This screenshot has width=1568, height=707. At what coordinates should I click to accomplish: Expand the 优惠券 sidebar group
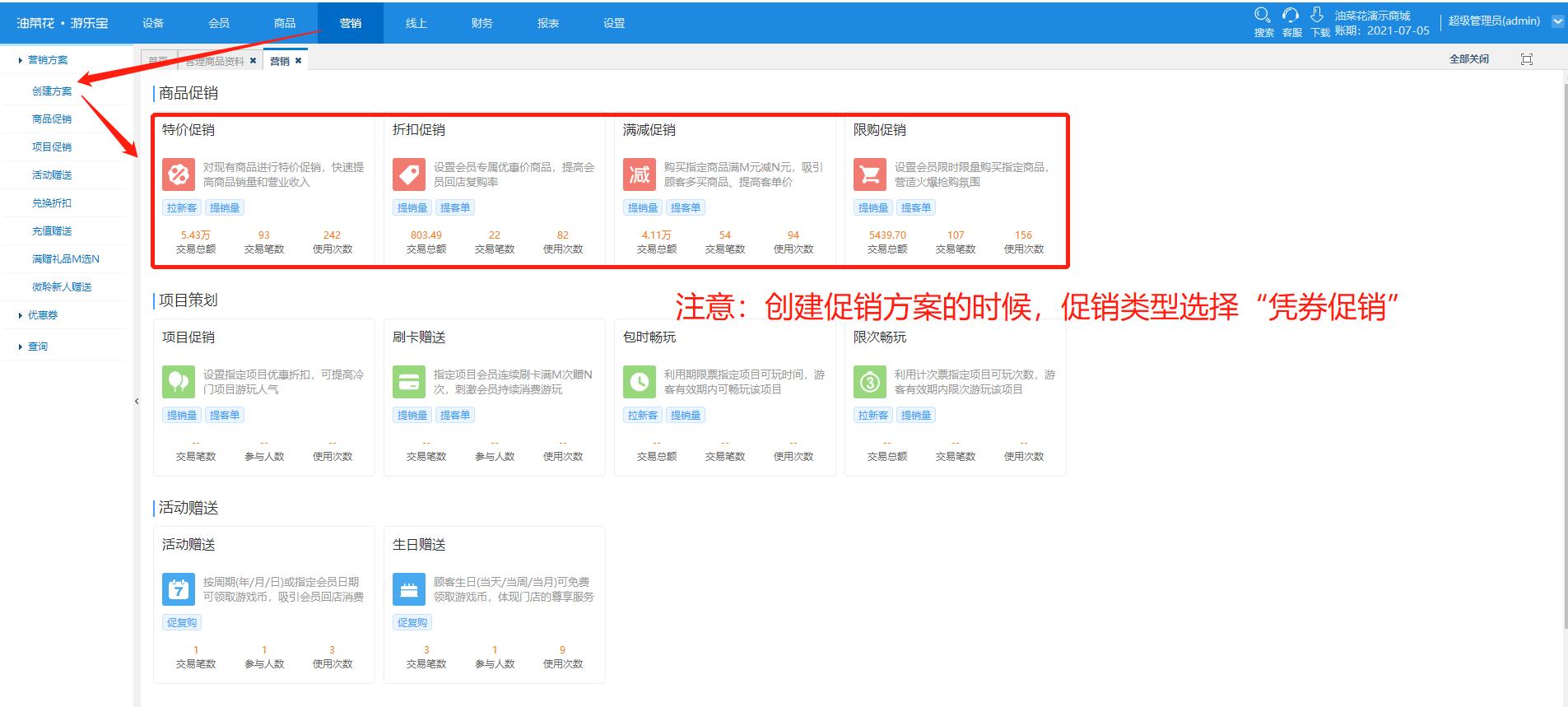38,315
